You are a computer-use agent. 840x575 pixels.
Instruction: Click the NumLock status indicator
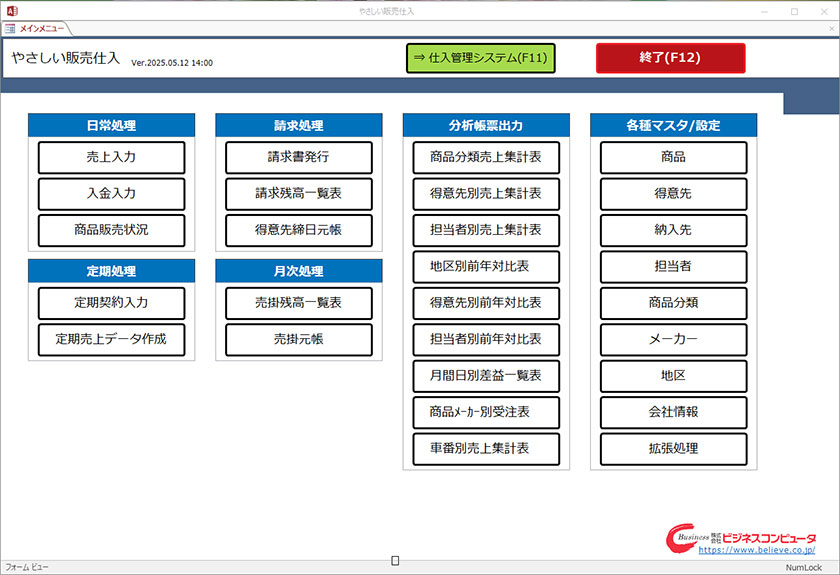click(x=804, y=567)
